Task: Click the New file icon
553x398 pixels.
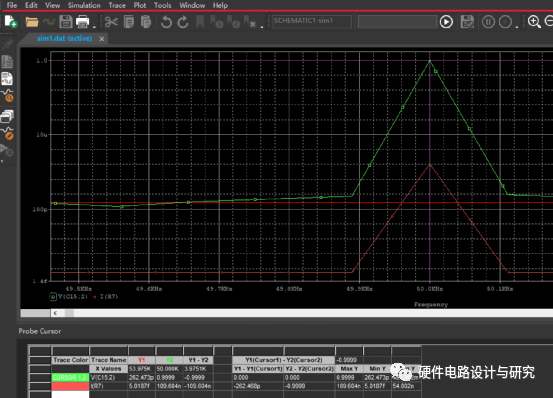Action: point(11,22)
